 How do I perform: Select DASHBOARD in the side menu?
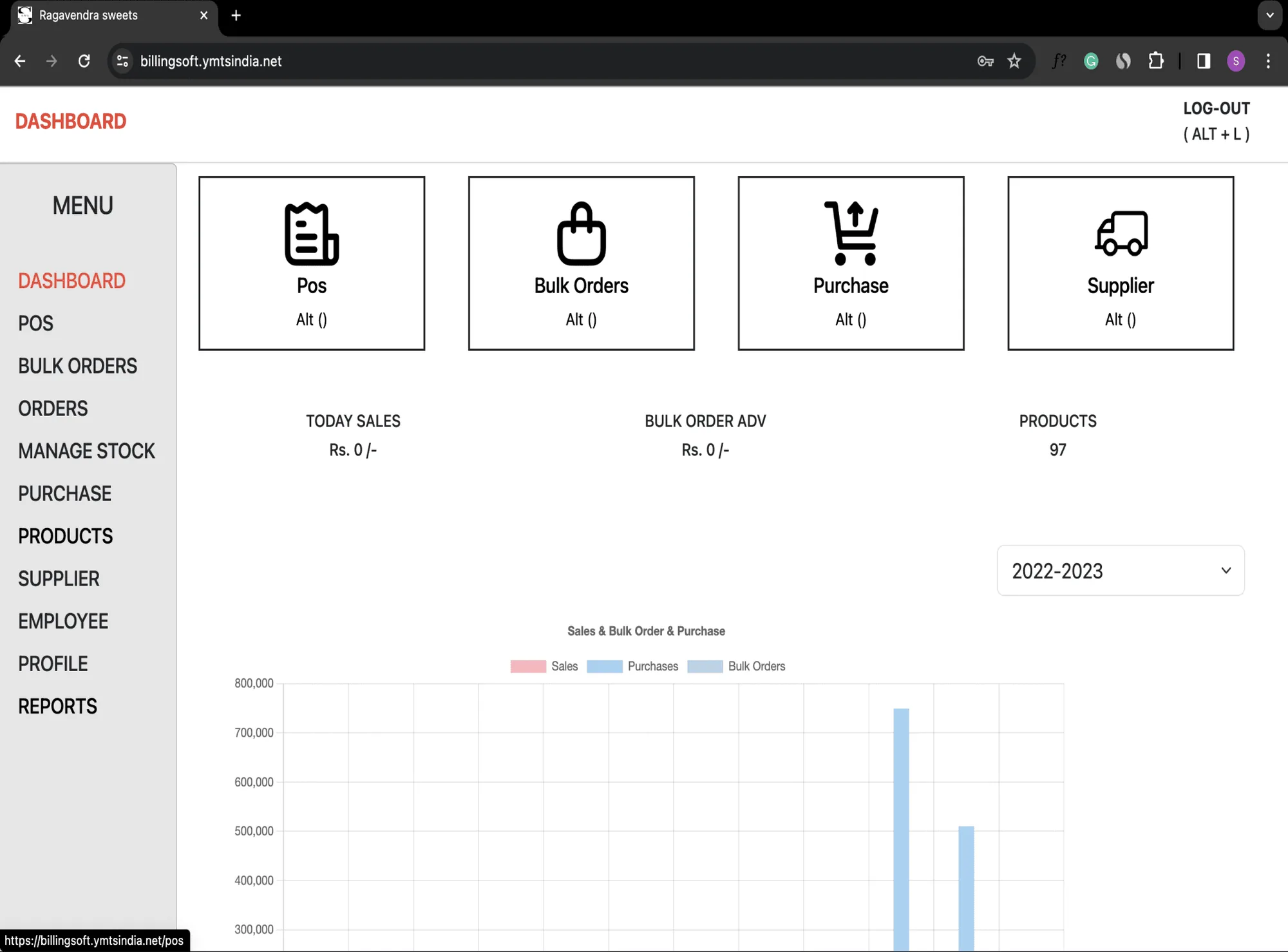(71, 281)
